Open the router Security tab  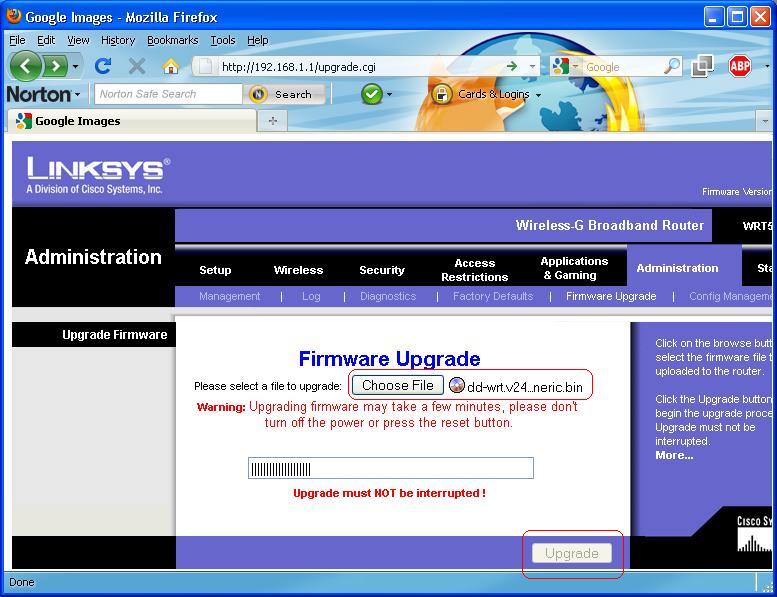point(382,270)
